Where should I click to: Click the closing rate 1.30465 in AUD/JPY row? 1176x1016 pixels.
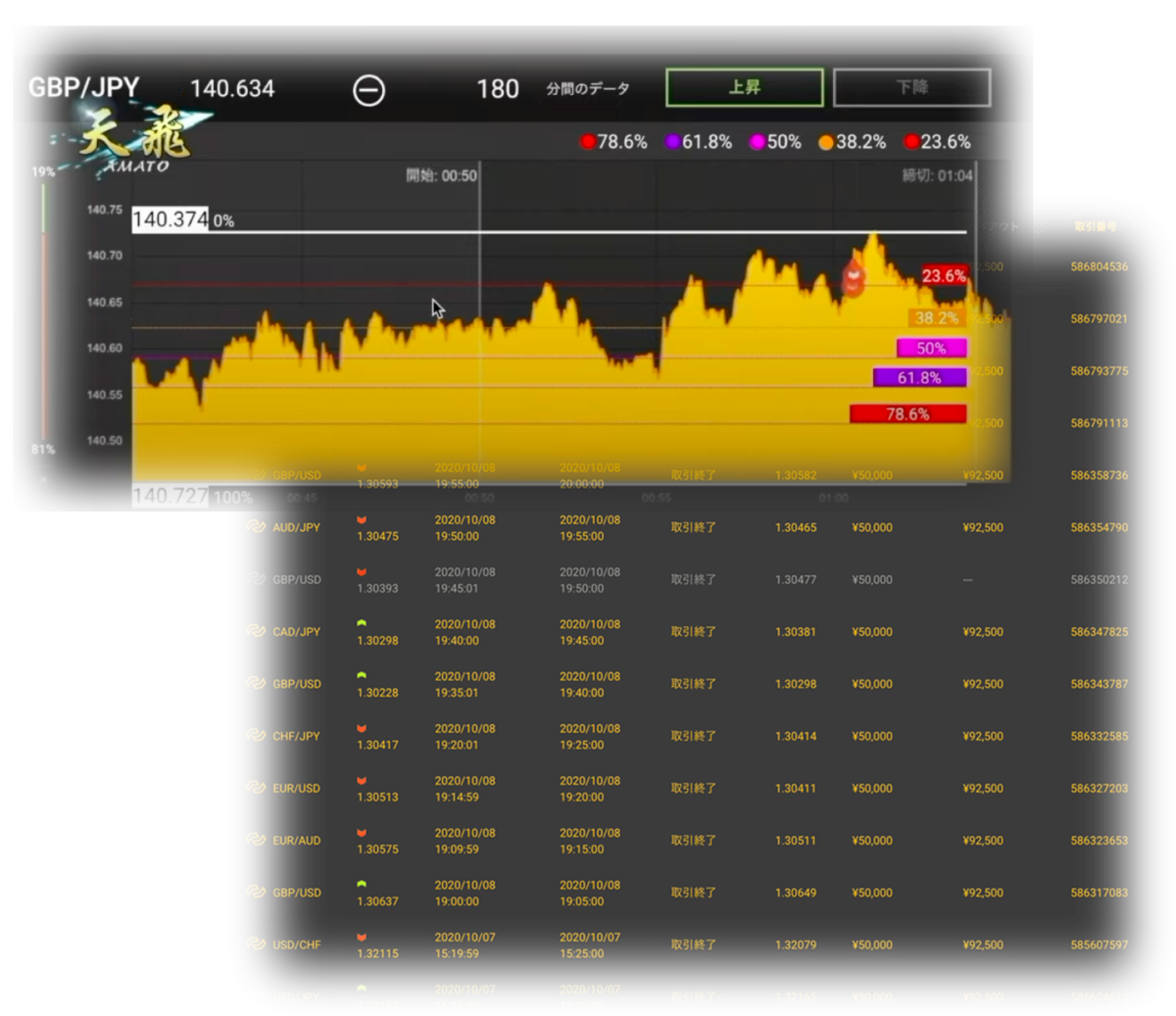[795, 527]
